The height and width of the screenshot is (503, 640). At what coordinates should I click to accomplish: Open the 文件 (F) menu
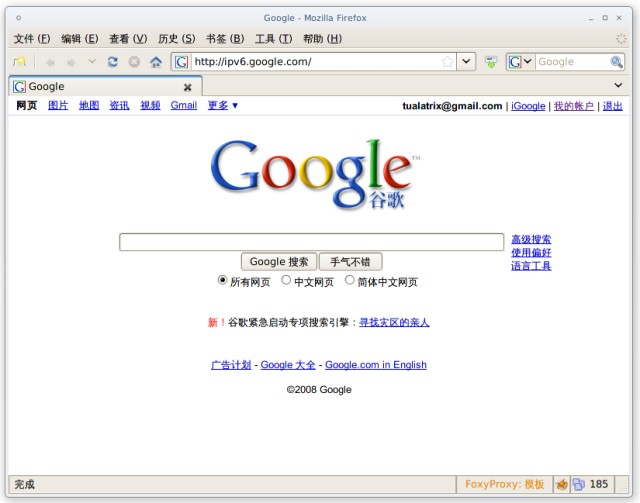32,39
